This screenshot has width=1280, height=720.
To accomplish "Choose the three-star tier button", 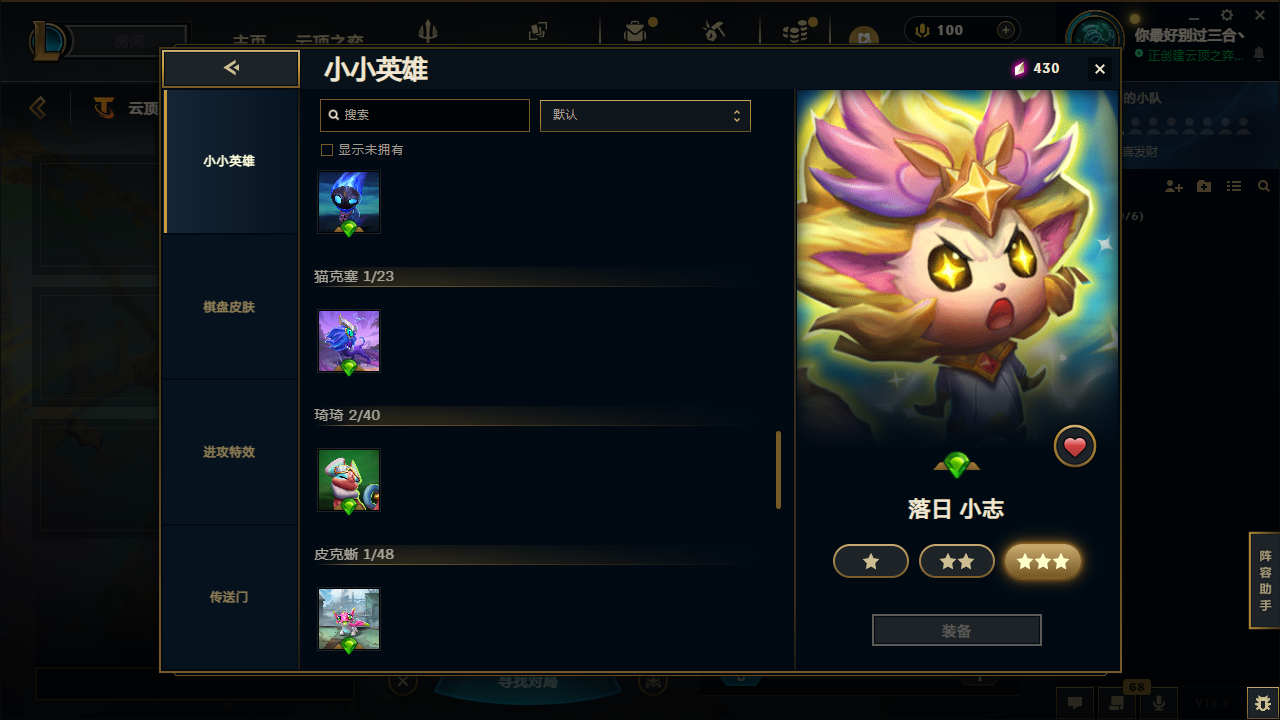I will 1043,562.
